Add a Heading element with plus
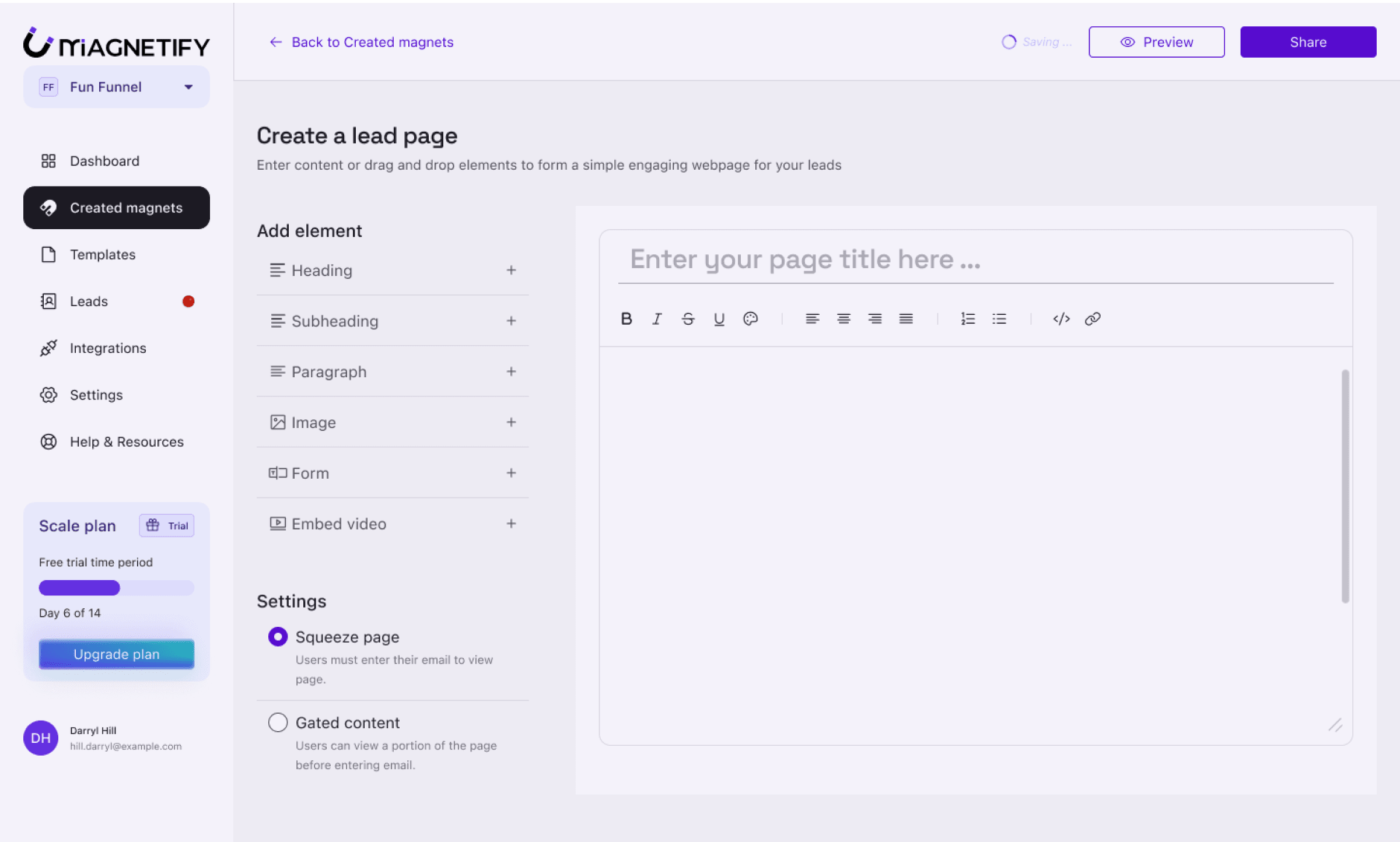This screenshot has width=1400, height=842. [511, 270]
